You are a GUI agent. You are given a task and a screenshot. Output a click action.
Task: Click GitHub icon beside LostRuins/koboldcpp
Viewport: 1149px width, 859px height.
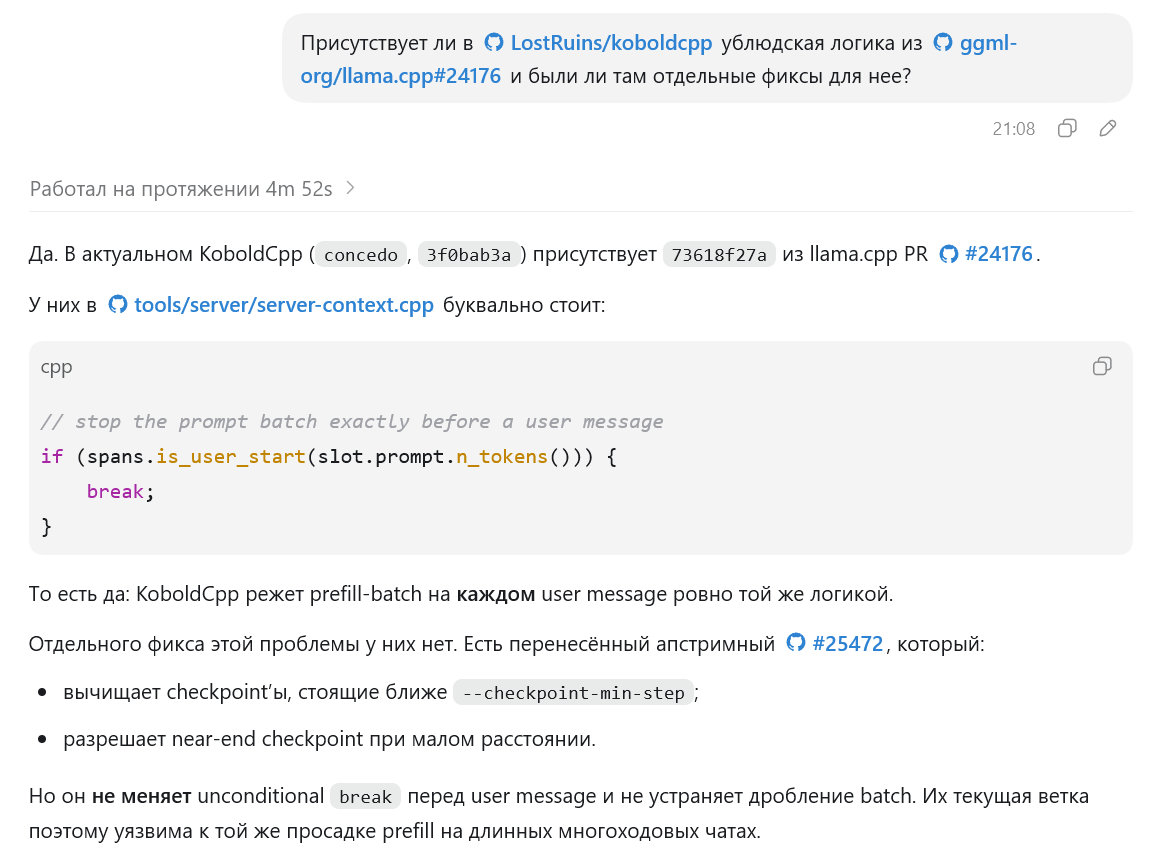pos(494,43)
